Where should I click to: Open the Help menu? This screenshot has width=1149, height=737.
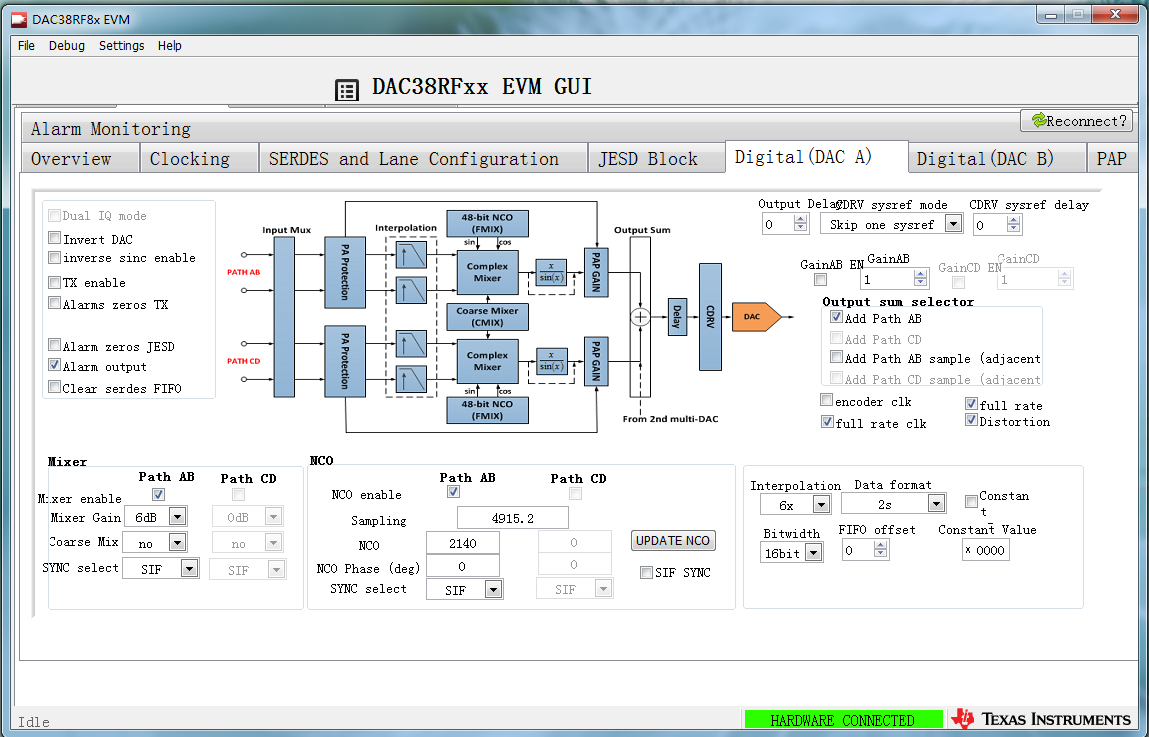[x=169, y=45]
